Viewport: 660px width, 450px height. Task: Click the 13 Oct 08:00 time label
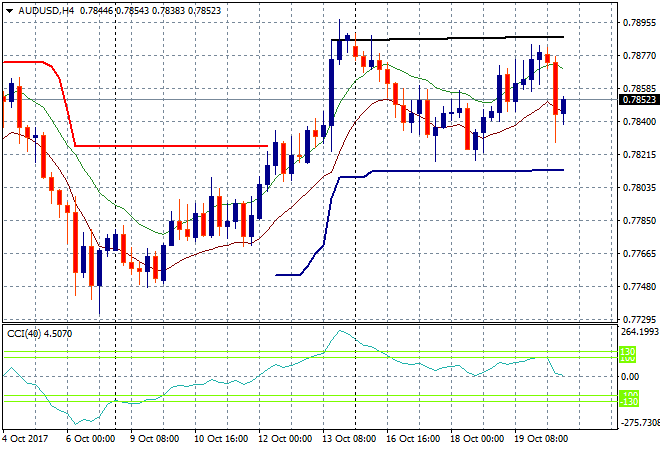click(349, 439)
